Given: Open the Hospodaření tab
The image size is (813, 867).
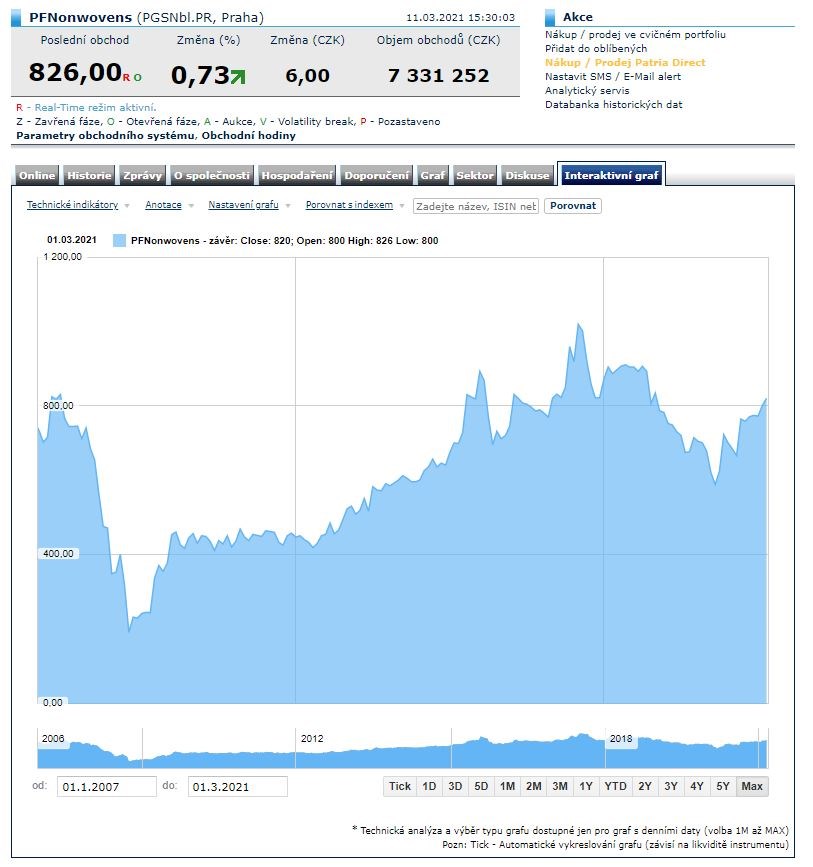Looking at the screenshot, I should 297,175.
